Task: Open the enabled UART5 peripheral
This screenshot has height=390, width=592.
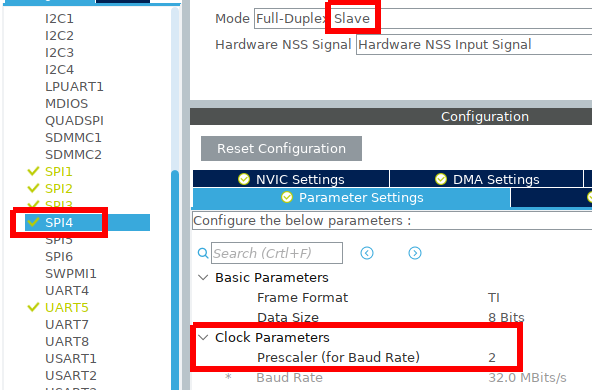Action: pos(67,307)
